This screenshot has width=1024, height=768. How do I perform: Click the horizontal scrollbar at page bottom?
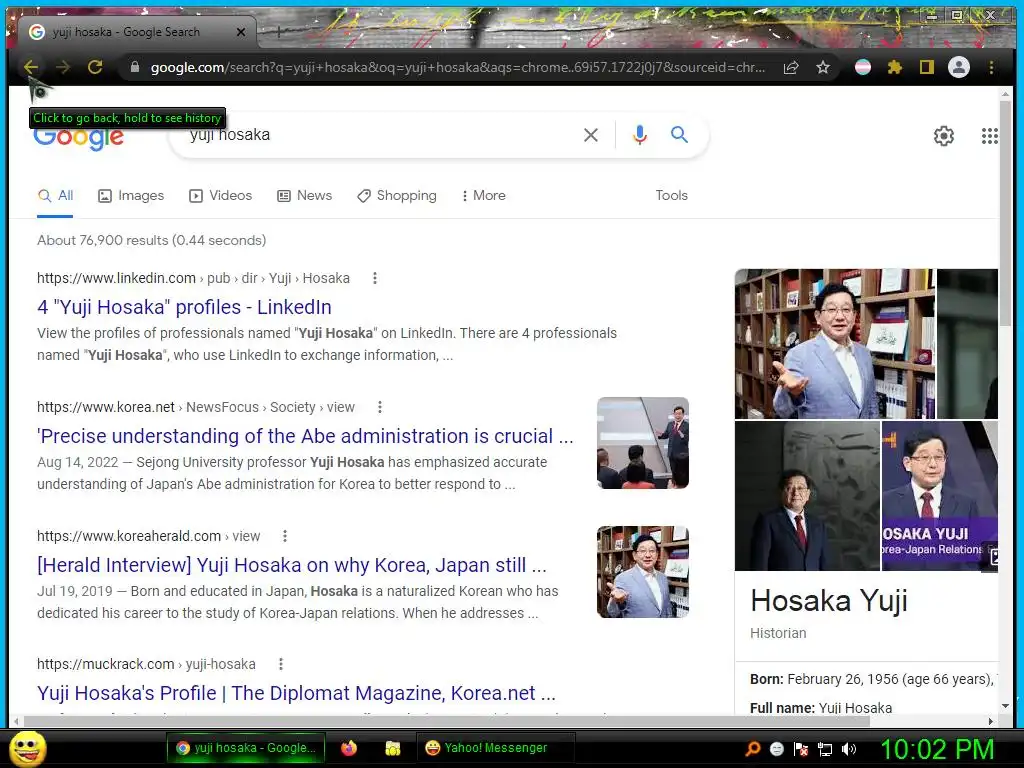coord(447,721)
